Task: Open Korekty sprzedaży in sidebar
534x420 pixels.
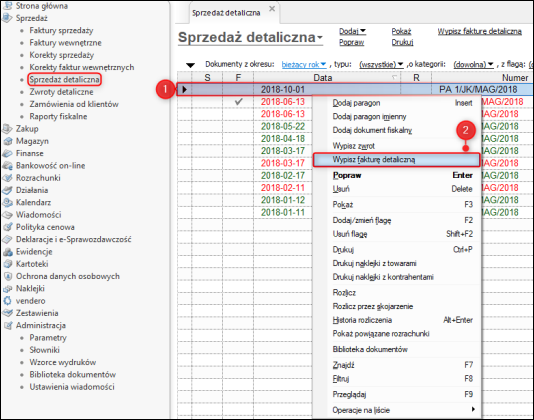Action: 62,55
